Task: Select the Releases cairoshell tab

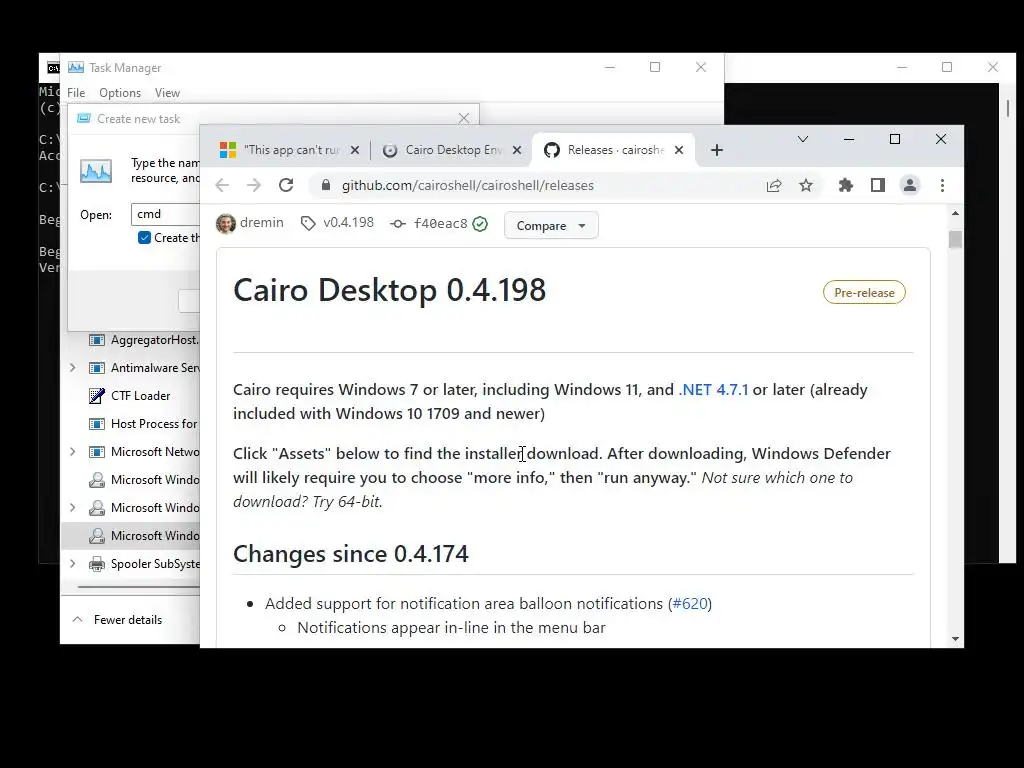Action: click(614, 150)
